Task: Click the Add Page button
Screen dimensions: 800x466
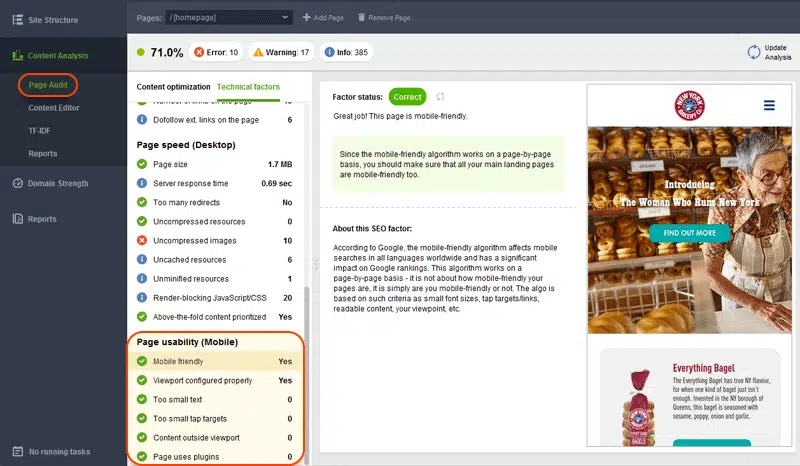Action: [325, 18]
